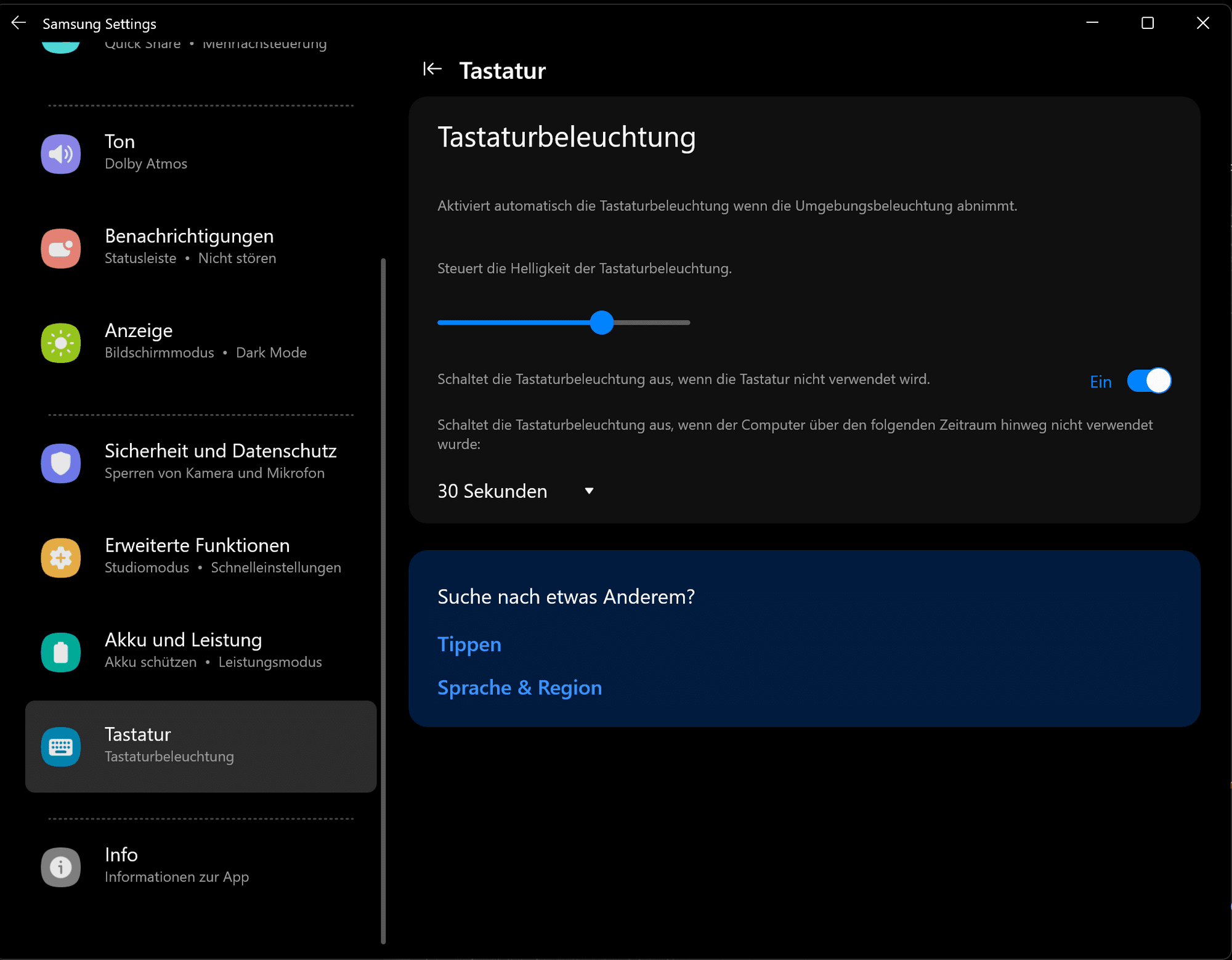Click the orange Erweiterte Funktionen icon
The width and height of the screenshot is (1232, 960).
(x=60, y=558)
